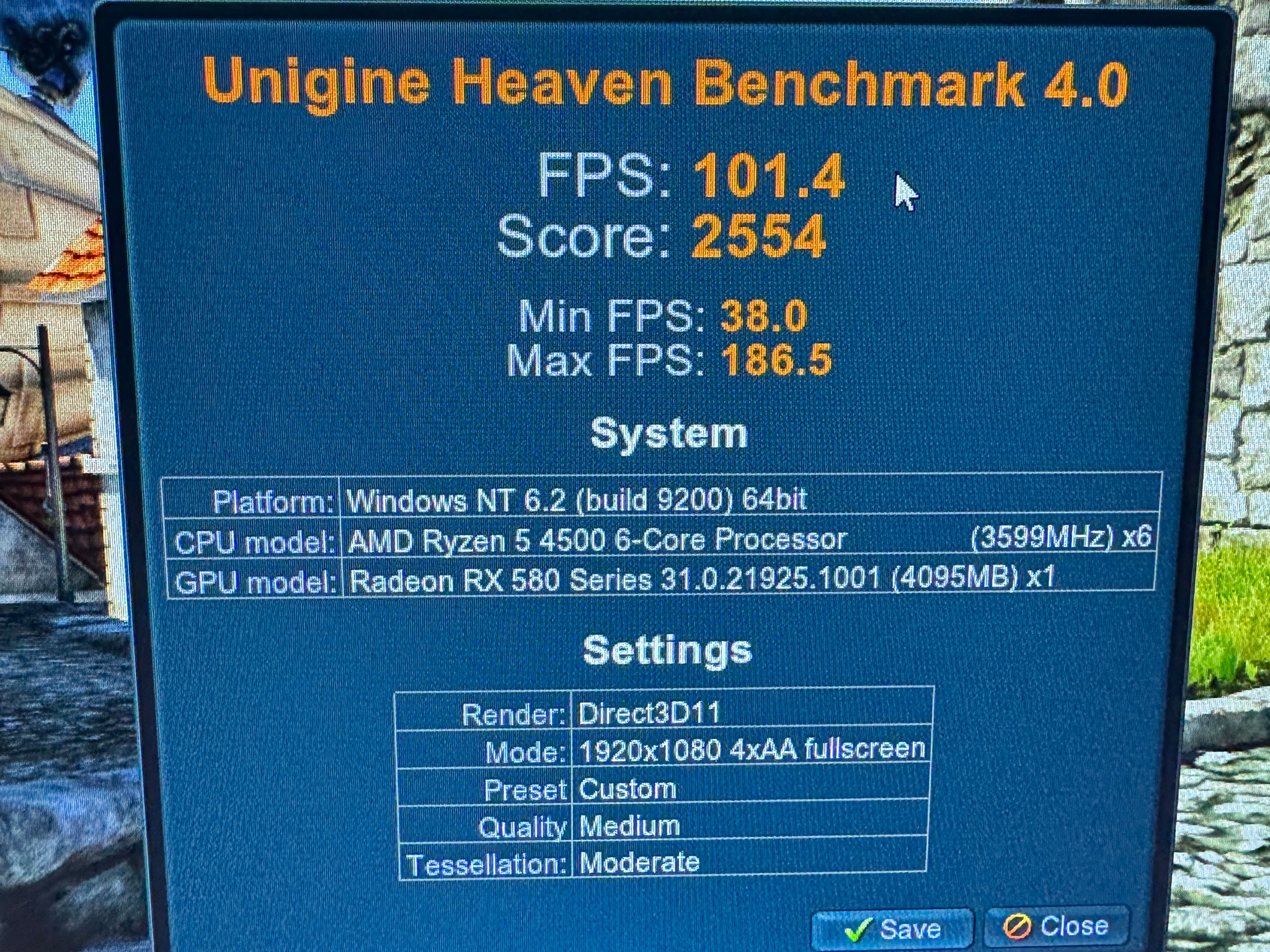Click the Save button
The height and width of the screenshot is (952, 1270).
click(893, 928)
